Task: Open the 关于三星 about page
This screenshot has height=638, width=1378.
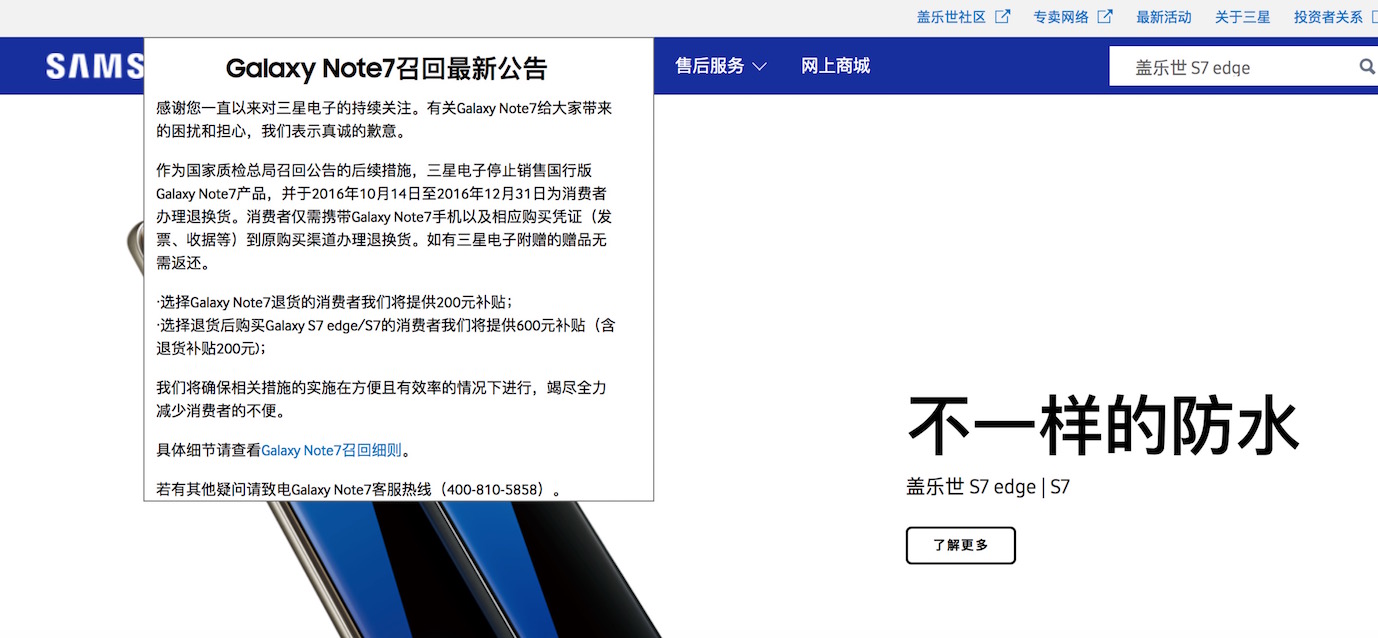Action: pos(1243,17)
